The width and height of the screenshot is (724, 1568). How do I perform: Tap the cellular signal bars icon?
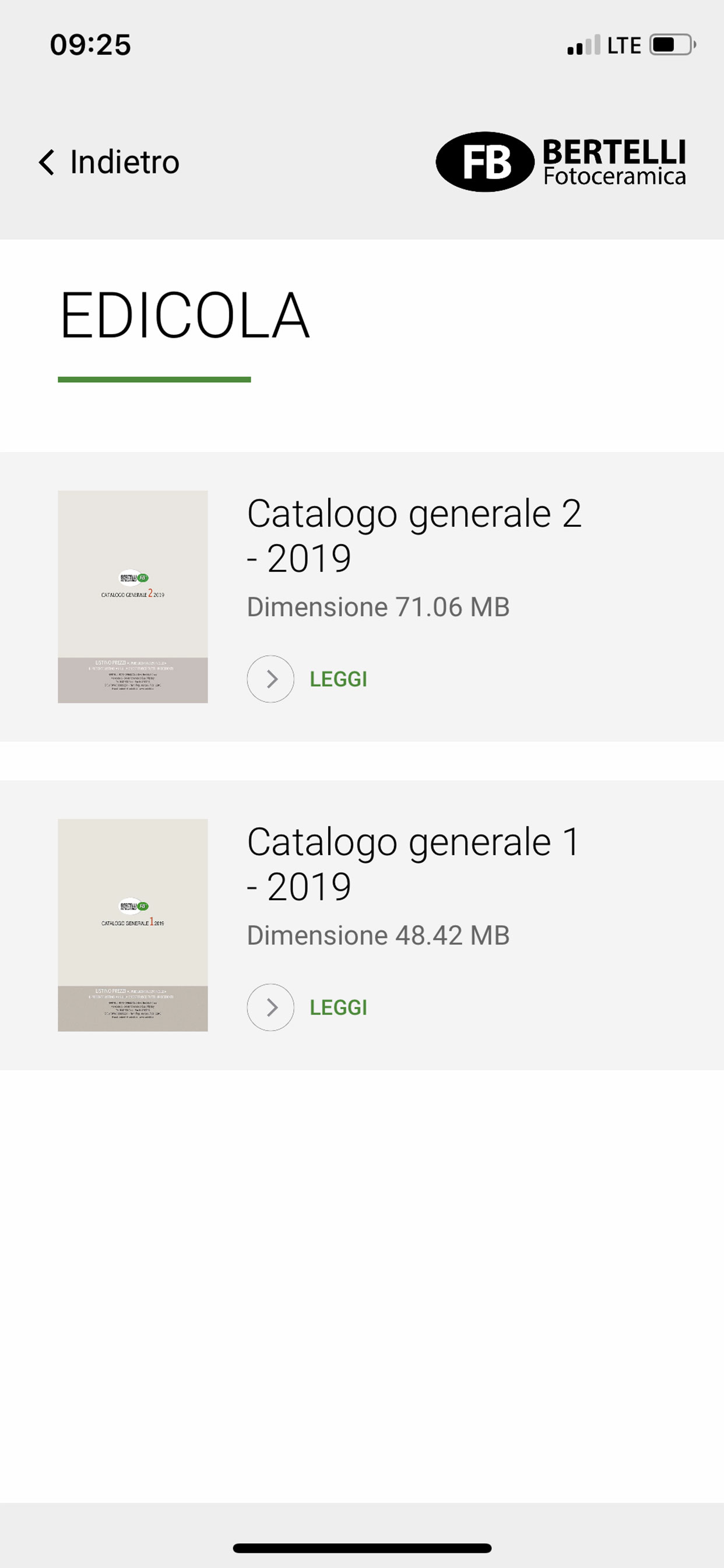point(584,45)
